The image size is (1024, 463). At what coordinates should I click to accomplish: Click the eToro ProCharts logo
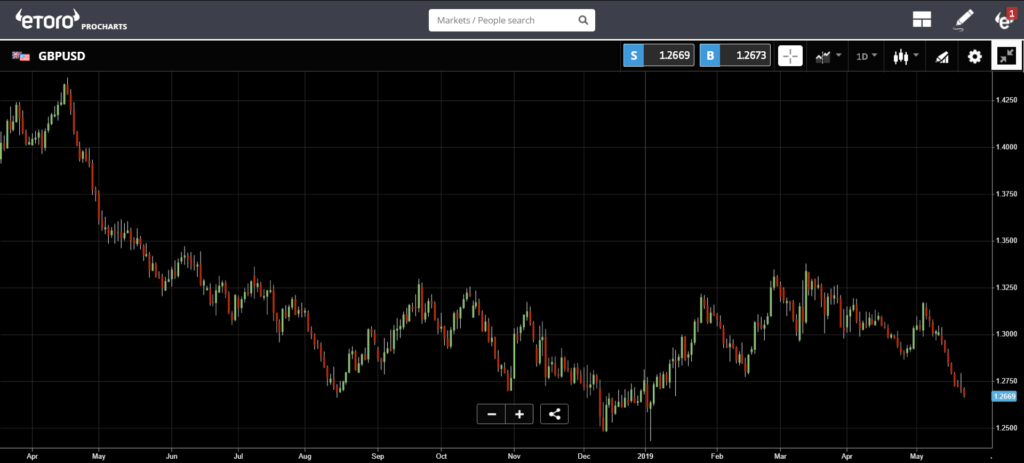tap(71, 20)
